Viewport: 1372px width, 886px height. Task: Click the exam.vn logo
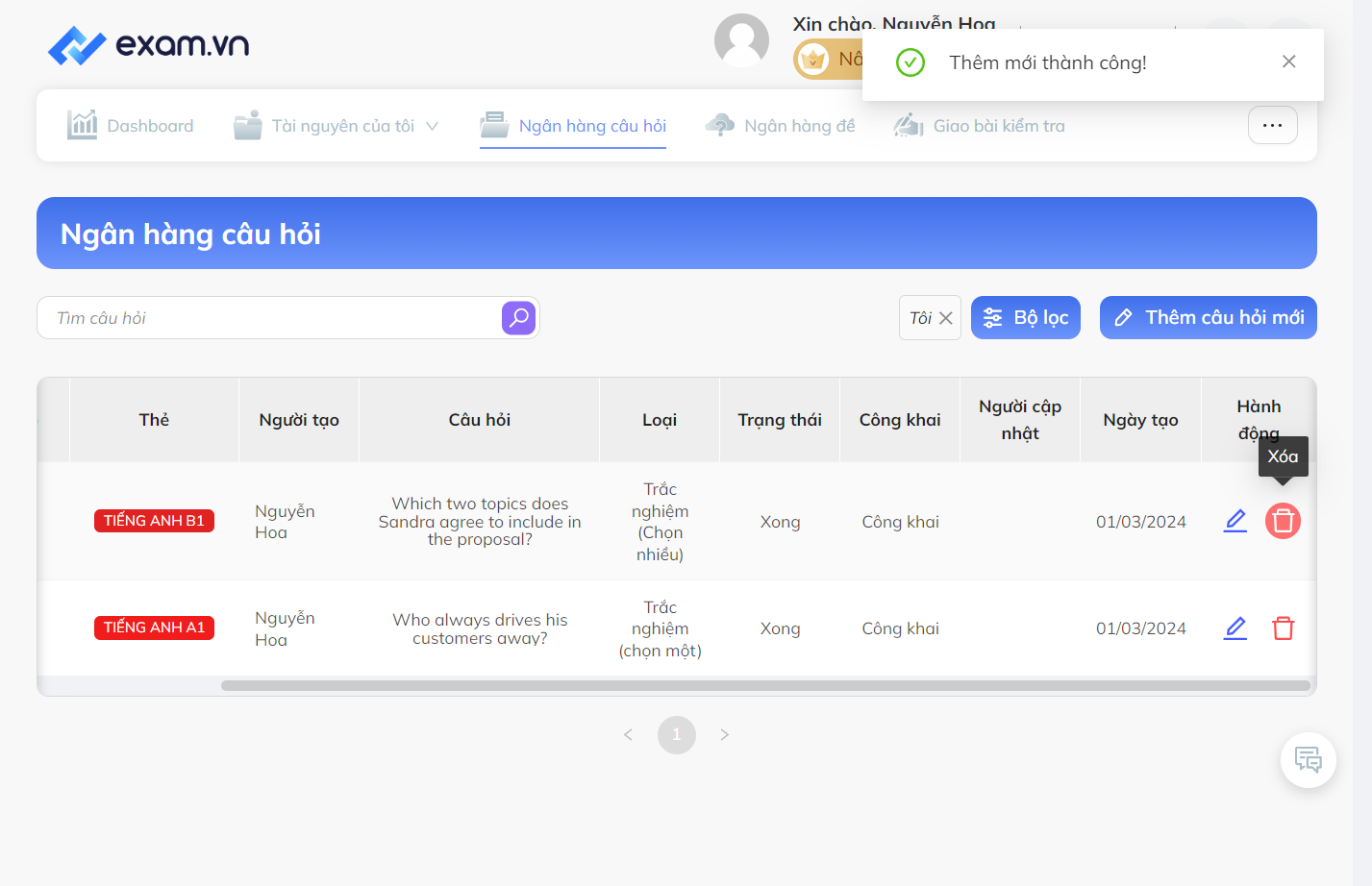(x=149, y=45)
